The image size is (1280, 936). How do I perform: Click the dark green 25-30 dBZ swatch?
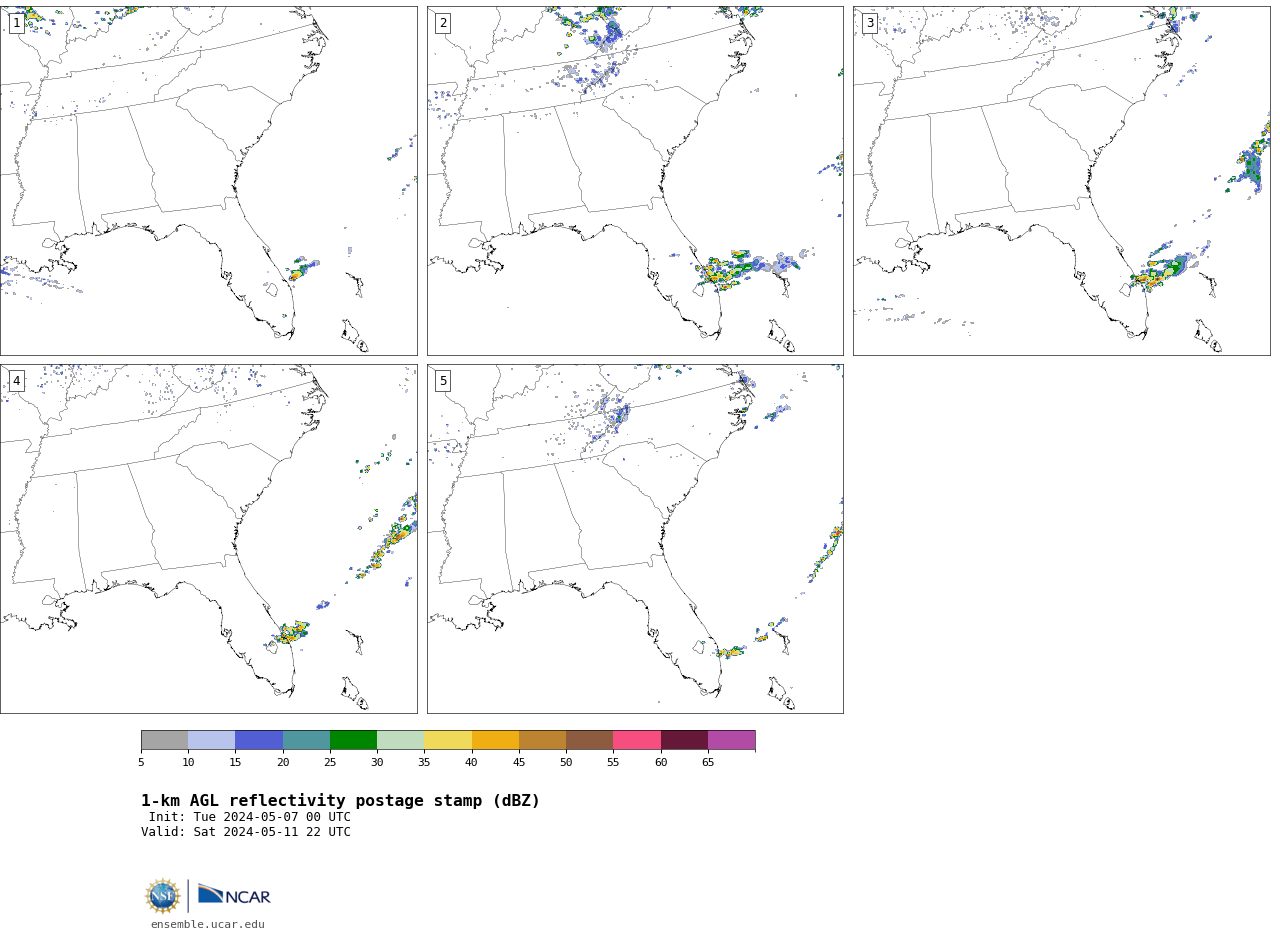(353, 740)
